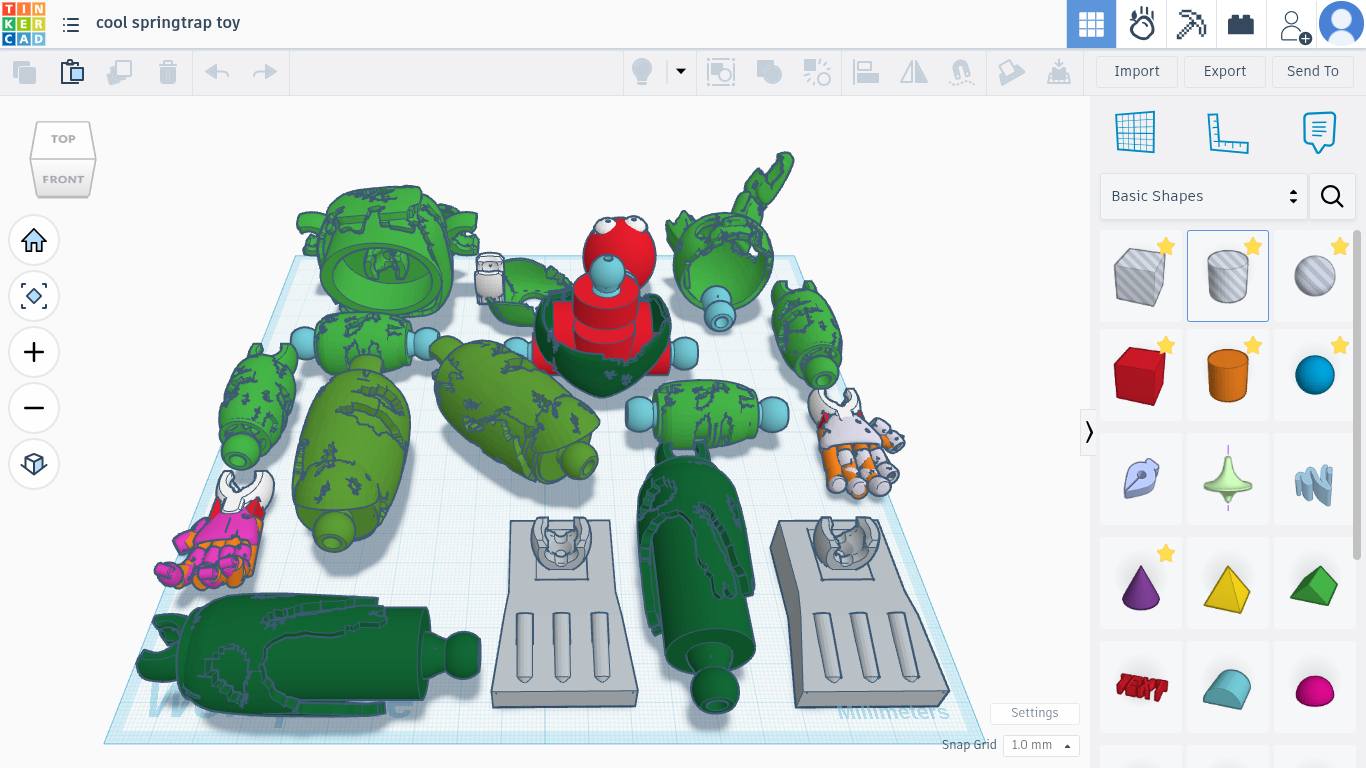
Task: Open the user profile avatar
Action: pyautogui.click(x=1341, y=24)
